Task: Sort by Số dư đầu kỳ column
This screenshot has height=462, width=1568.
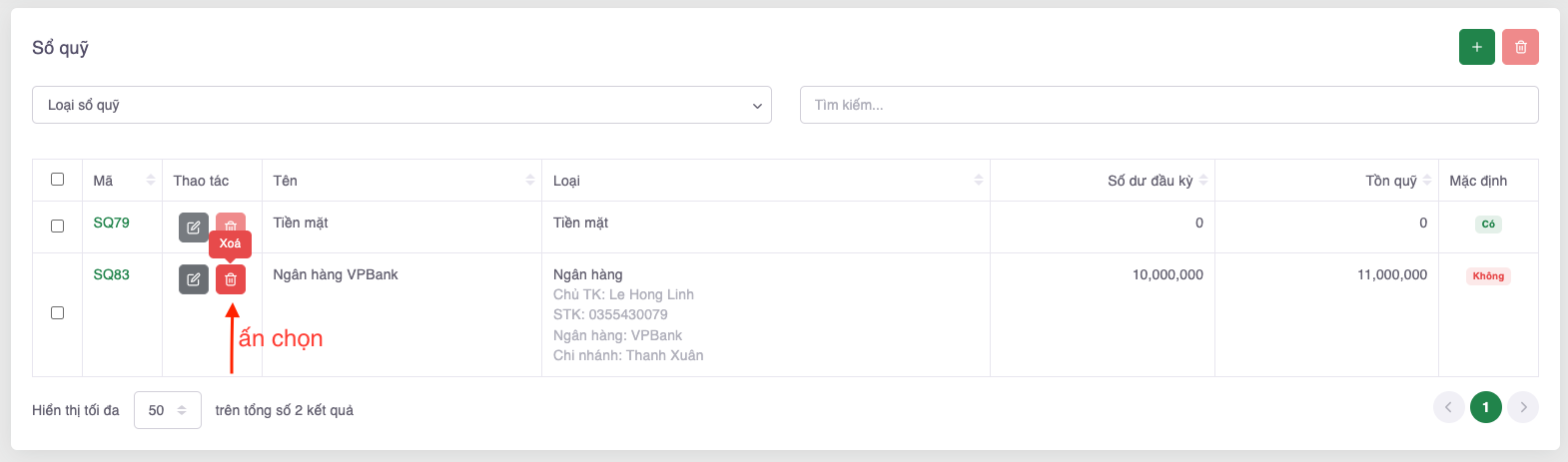Action: click(x=1203, y=181)
